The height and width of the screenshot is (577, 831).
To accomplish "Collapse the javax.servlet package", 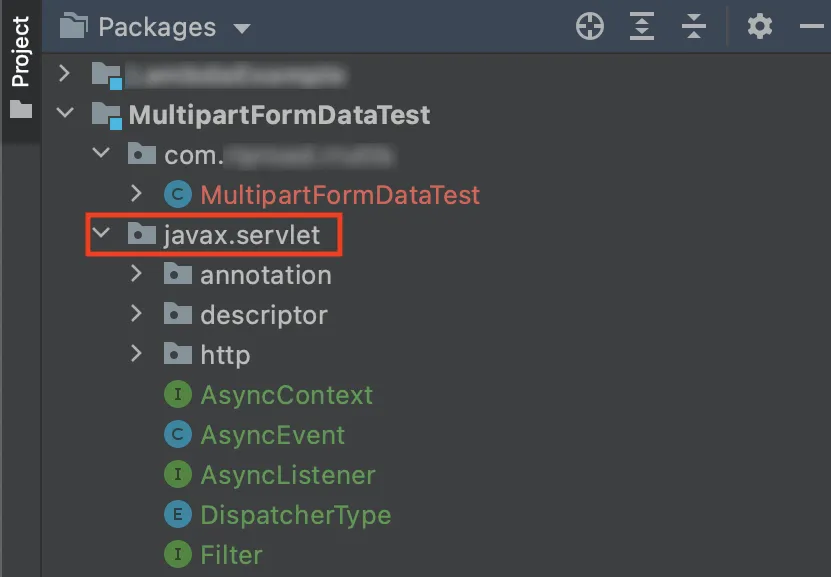I will pos(101,234).
